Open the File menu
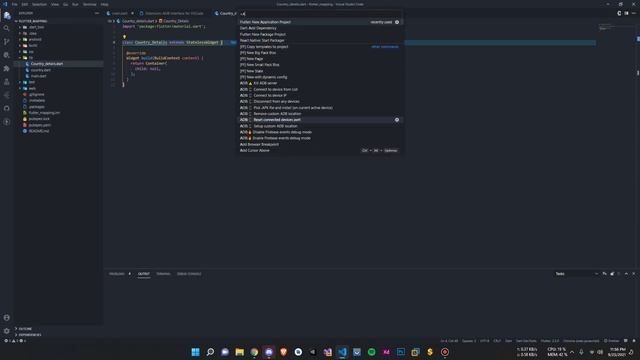This screenshot has width=640, height=360. (15, 4)
